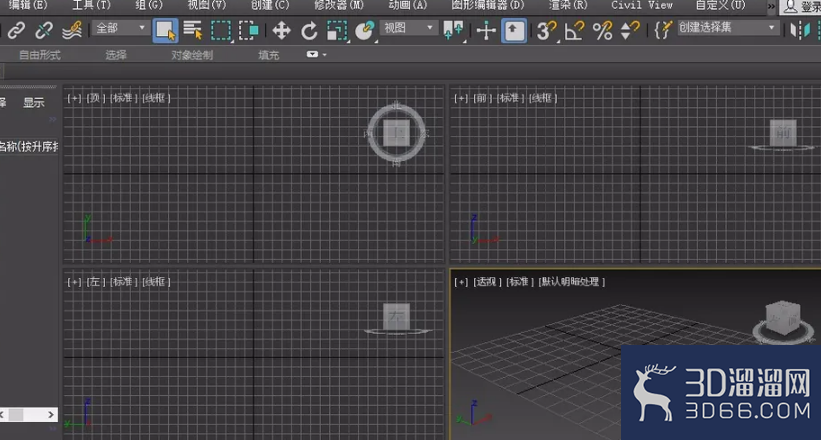821x440 pixels.
Task: Open the [+] menu of the 顶 viewport
Action: point(74,97)
